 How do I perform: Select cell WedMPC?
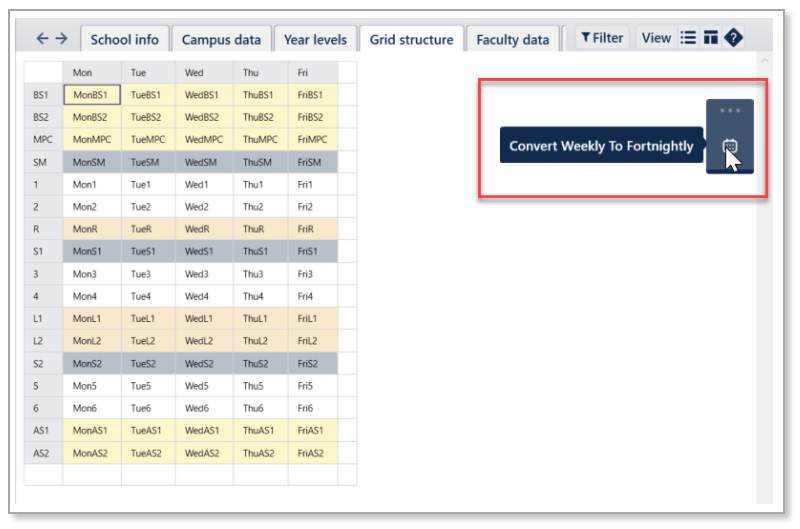click(204, 139)
